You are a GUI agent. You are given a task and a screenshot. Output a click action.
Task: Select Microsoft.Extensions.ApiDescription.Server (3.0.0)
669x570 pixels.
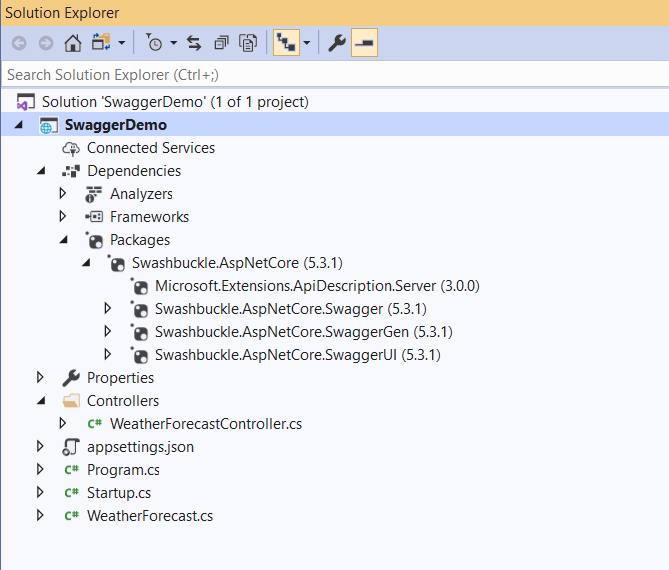317,286
